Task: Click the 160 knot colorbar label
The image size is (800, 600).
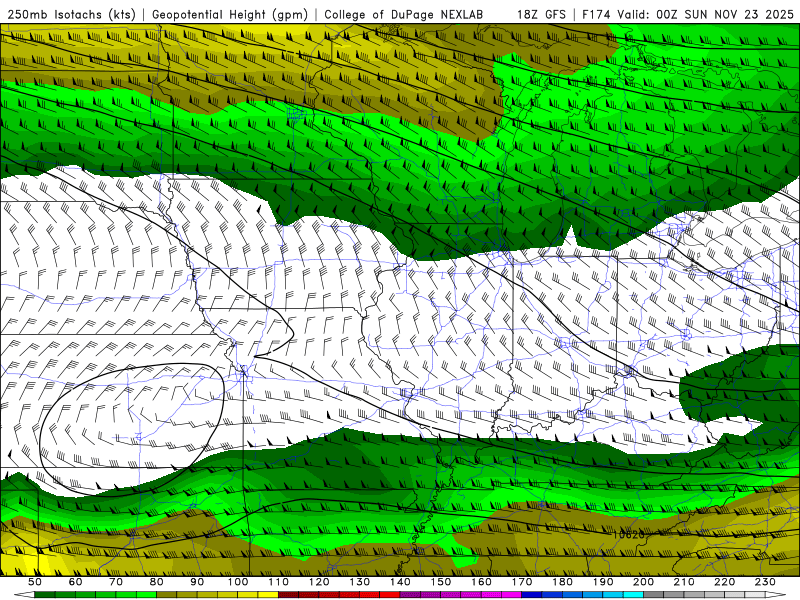Action: coord(481,582)
